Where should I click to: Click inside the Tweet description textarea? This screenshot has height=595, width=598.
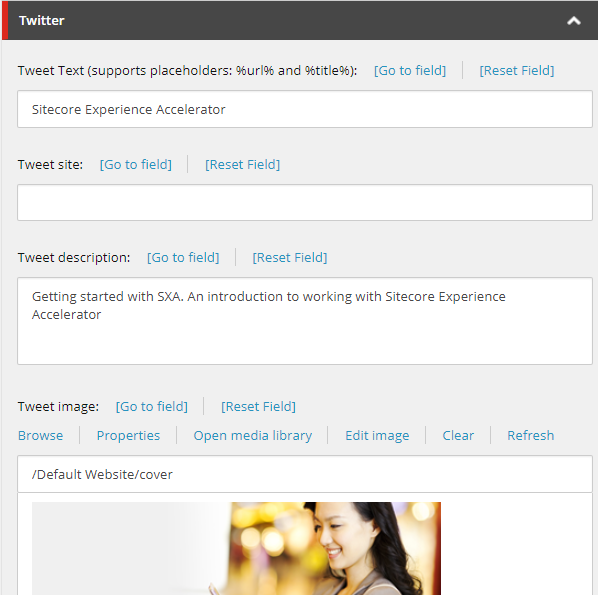305,321
